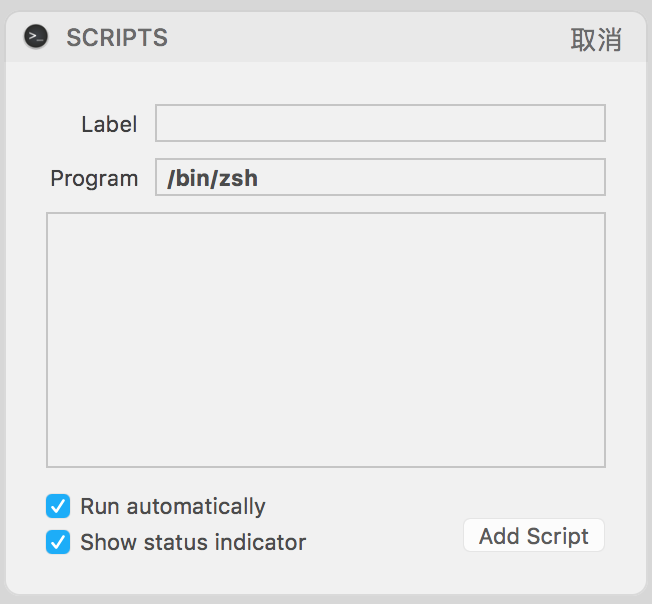Click the blue checkmark next to Run automatically
Screen dimensions: 652x604
click(x=59, y=506)
